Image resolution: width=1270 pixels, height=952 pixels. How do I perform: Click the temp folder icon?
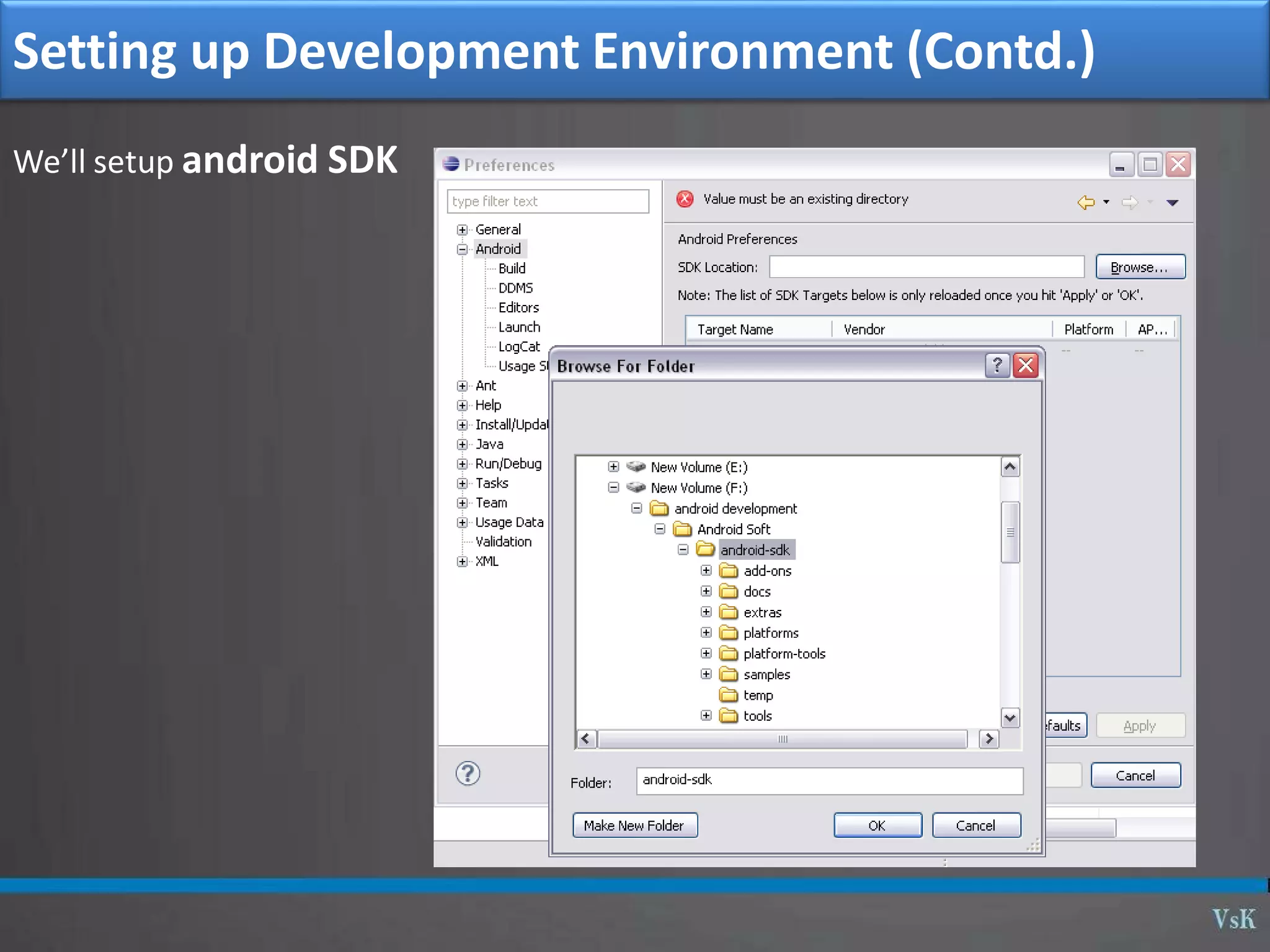(x=729, y=695)
